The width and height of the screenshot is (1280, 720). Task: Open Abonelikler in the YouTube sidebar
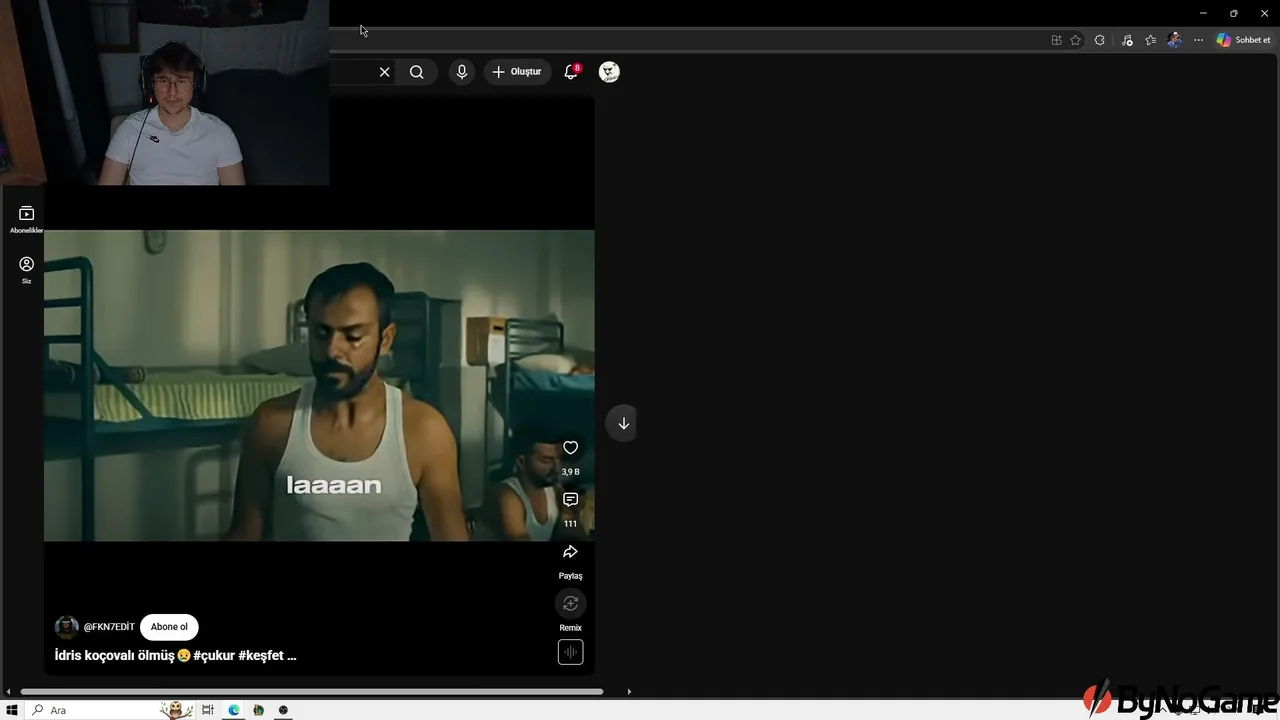[x=26, y=219]
